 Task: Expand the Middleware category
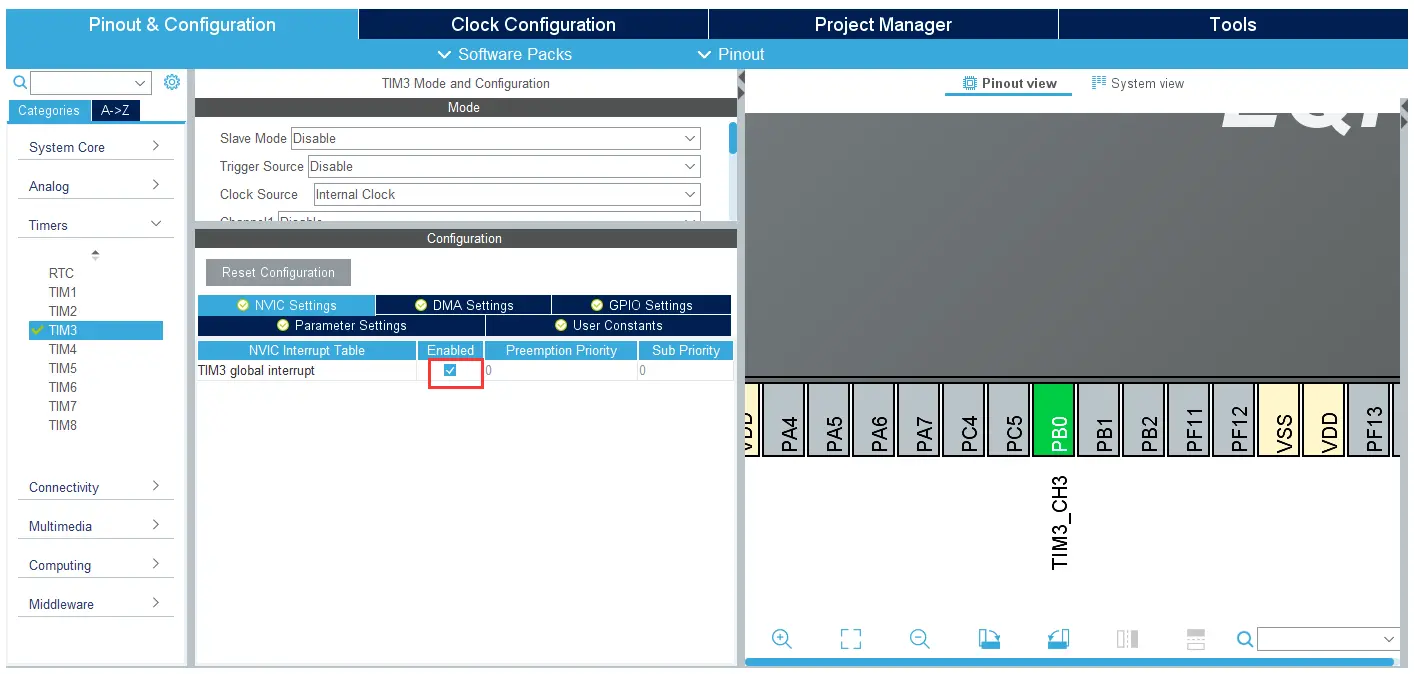click(x=95, y=604)
